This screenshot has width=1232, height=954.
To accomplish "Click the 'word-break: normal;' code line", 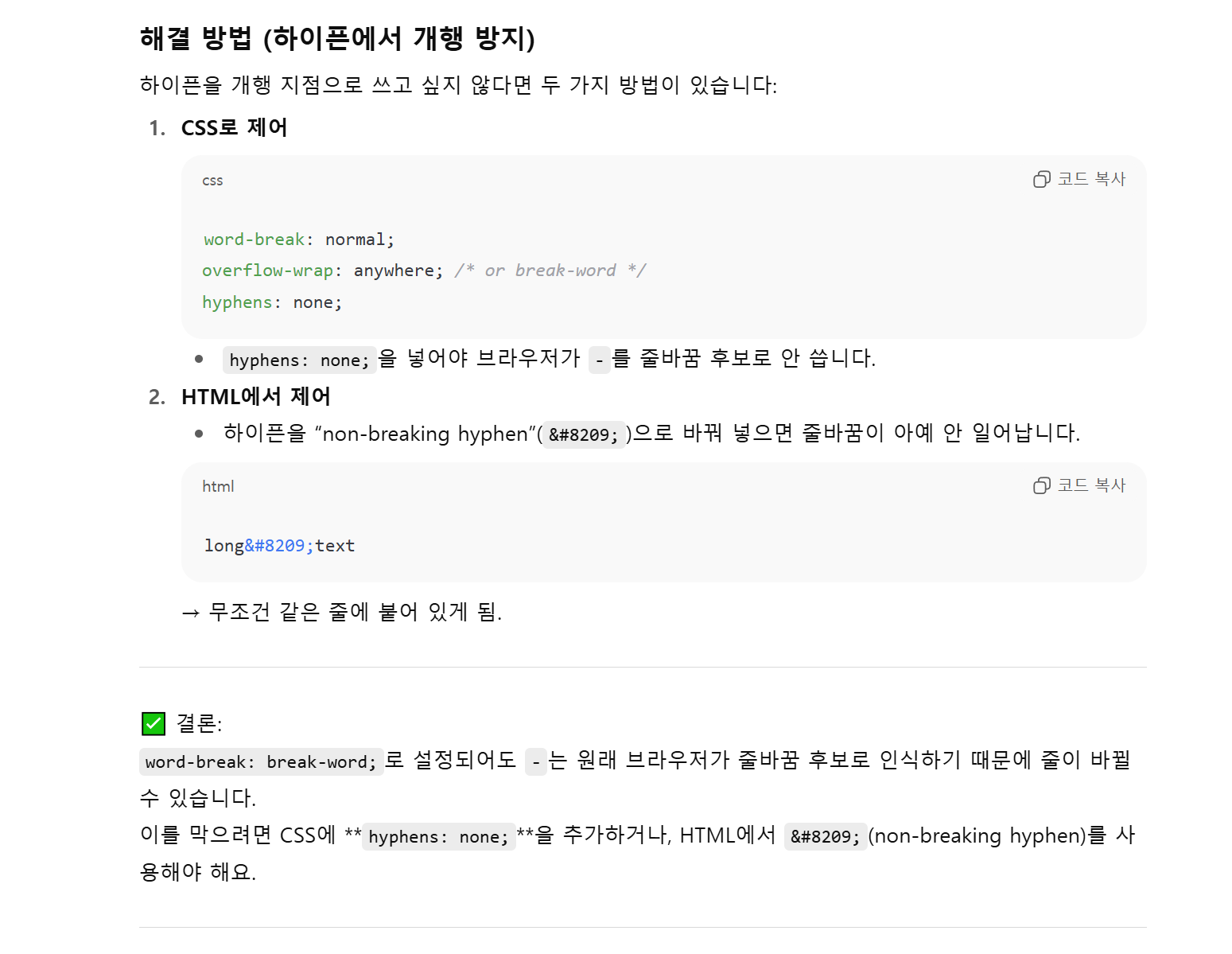I will pyautogui.click(x=298, y=239).
